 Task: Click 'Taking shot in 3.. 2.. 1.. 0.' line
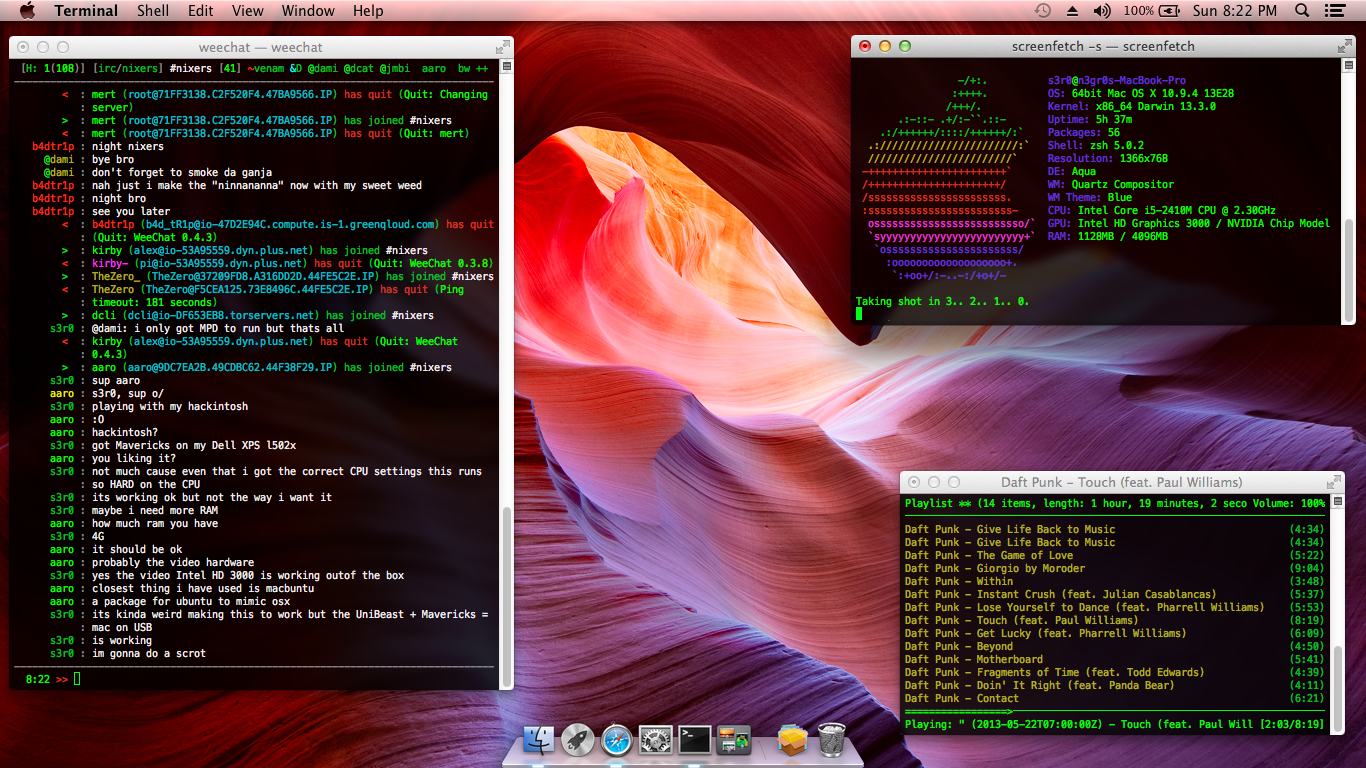tap(942, 301)
